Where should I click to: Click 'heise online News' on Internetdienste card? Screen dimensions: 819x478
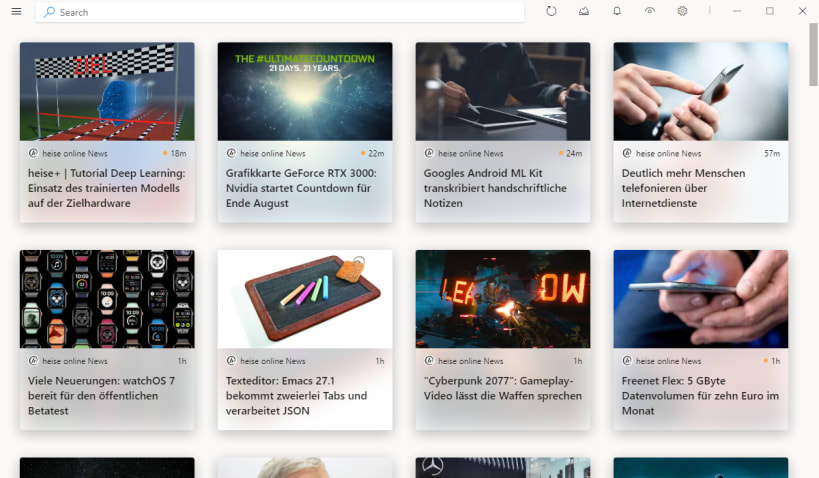pos(669,154)
